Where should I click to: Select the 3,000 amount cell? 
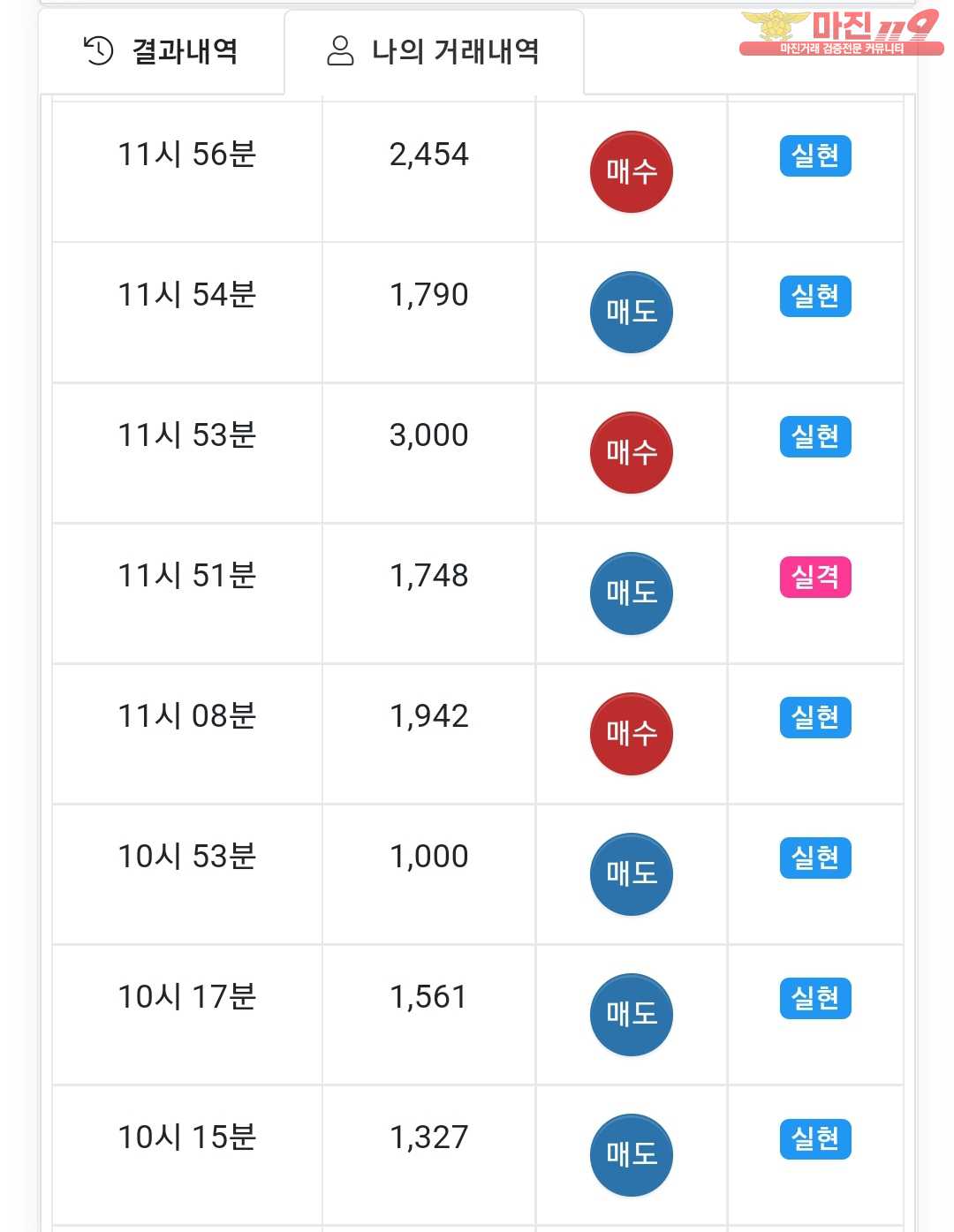[429, 453]
